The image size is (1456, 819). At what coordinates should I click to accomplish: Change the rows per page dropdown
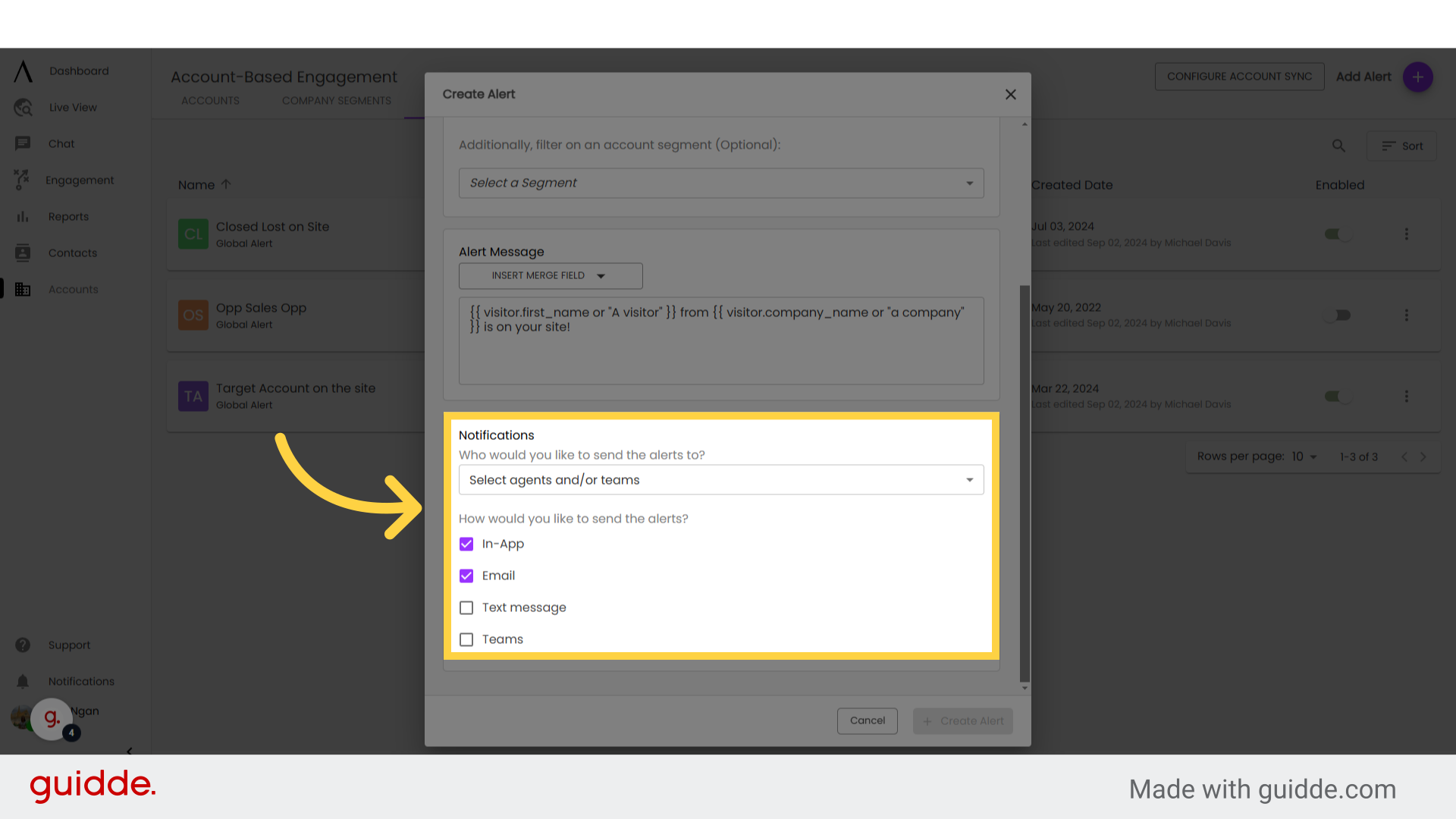(1304, 457)
